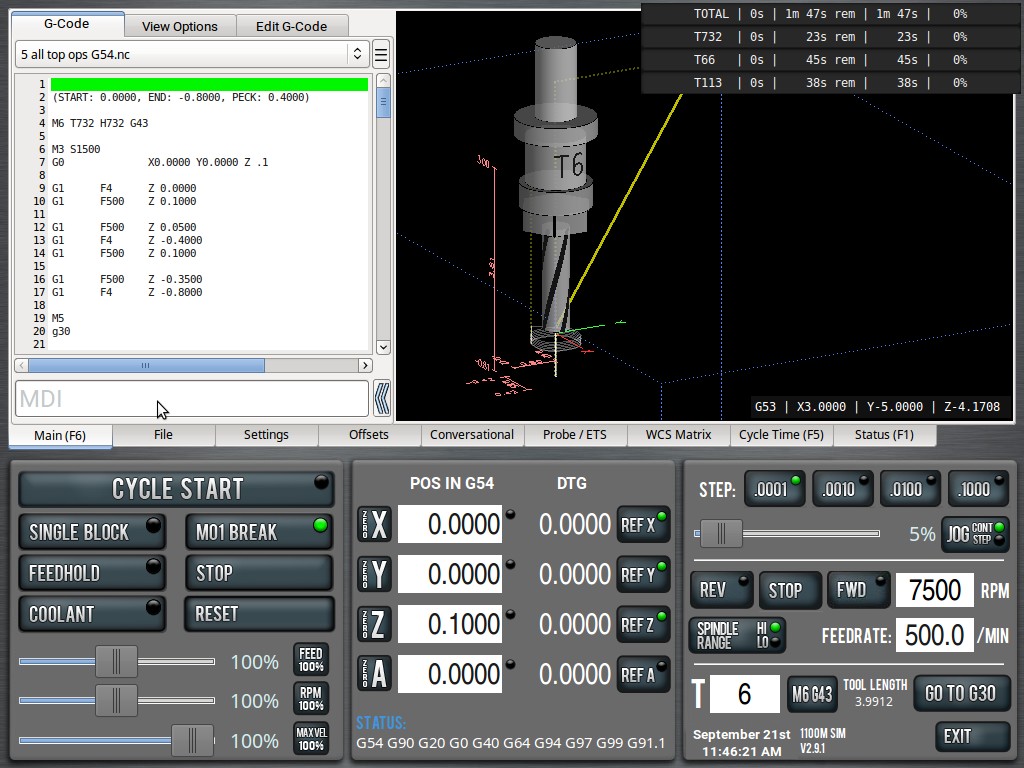Reference the X axis with REF X
This screenshot has height=768, width=1024.
pos(643,524)
